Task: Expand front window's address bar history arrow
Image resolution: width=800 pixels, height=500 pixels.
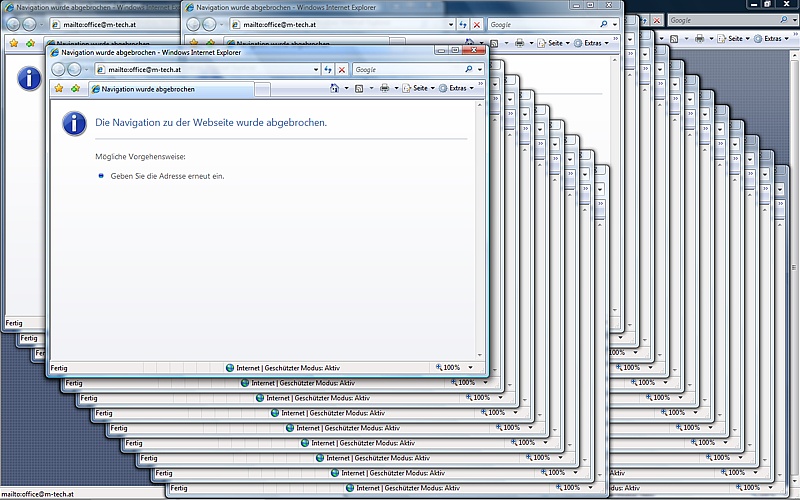Action: pos(316,69)
